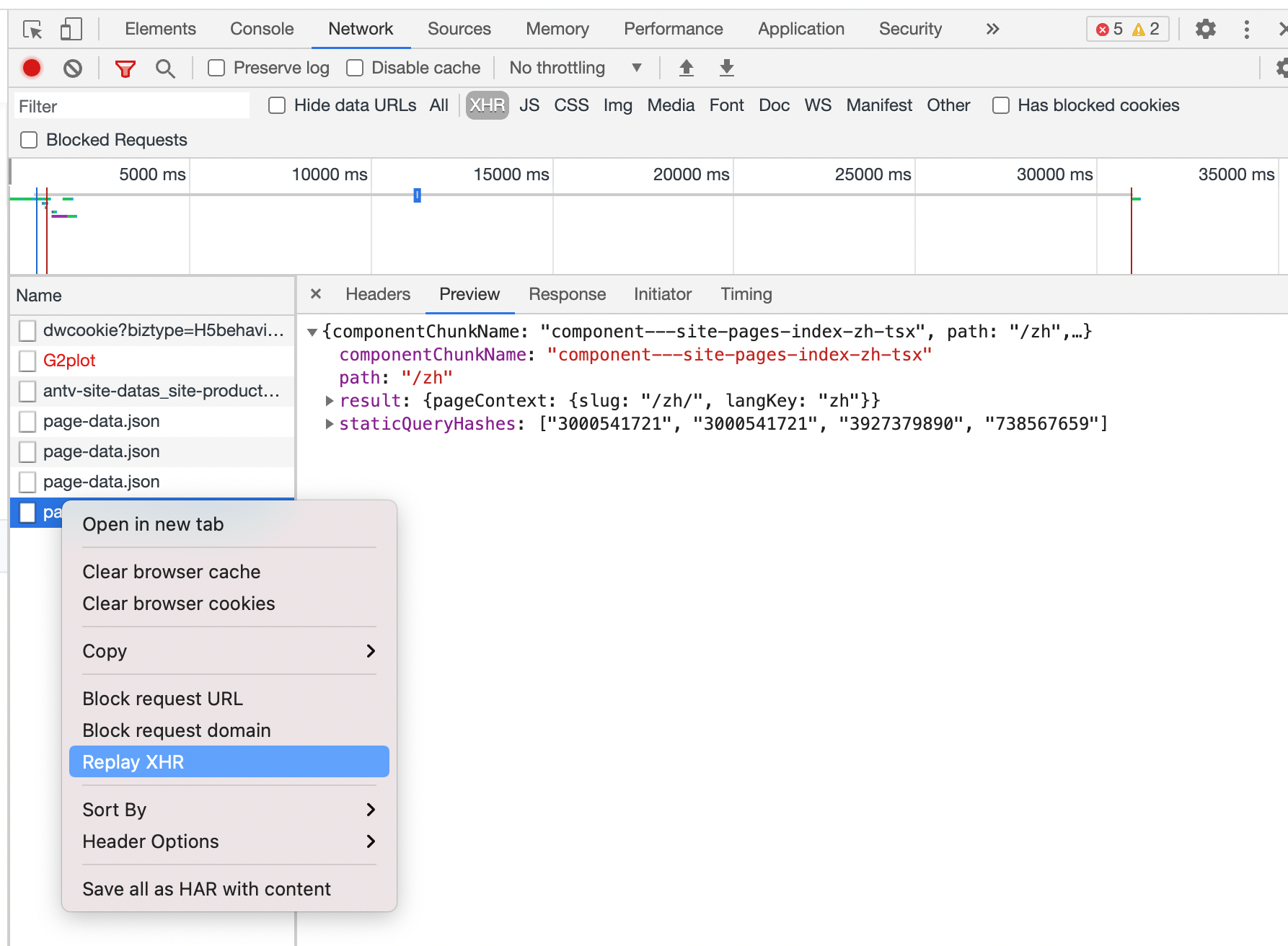Select Save all as HAR with content
The image size is (1288, 946).
click(229, 889)
